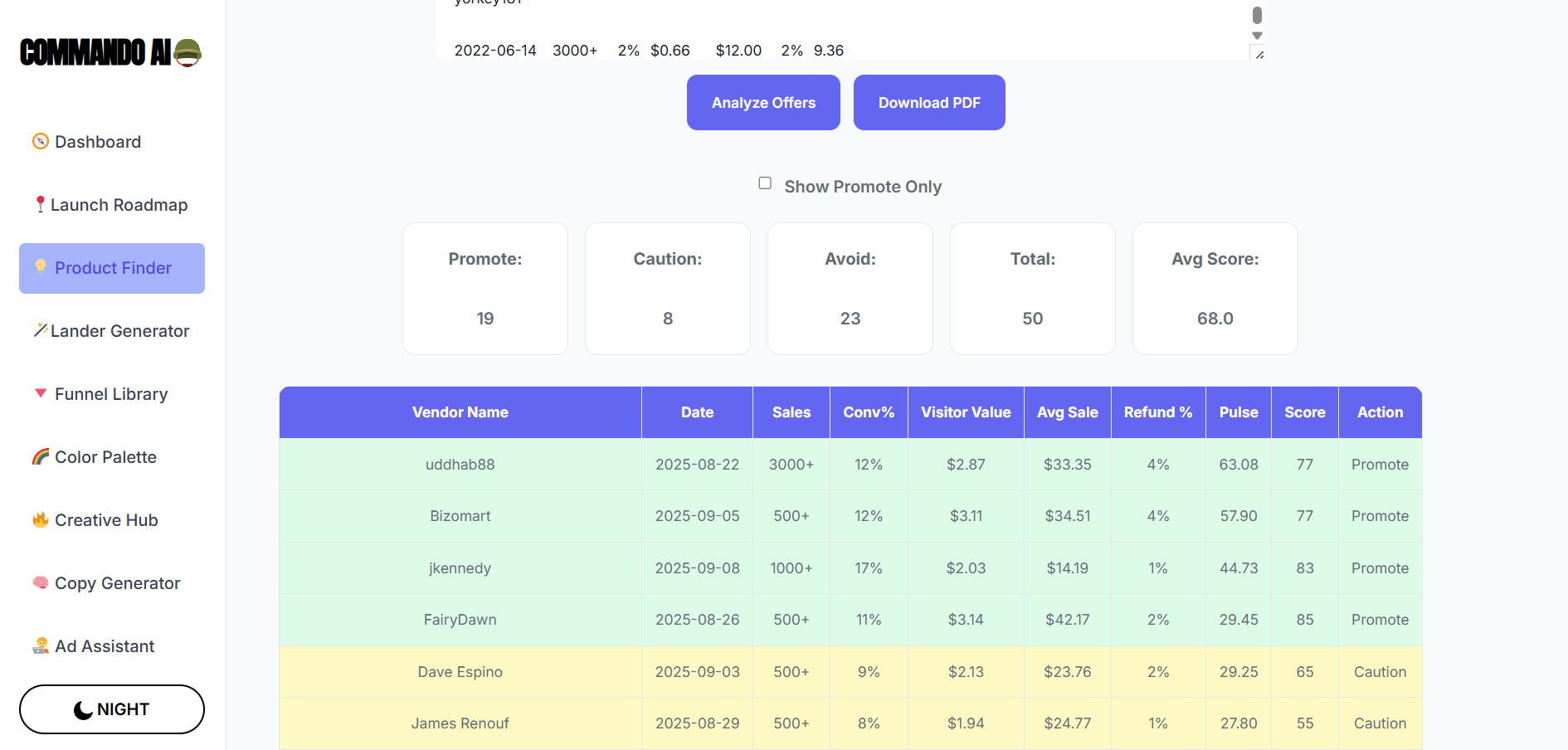
Task: Click the Score column header
Action: click(1304, 412)
